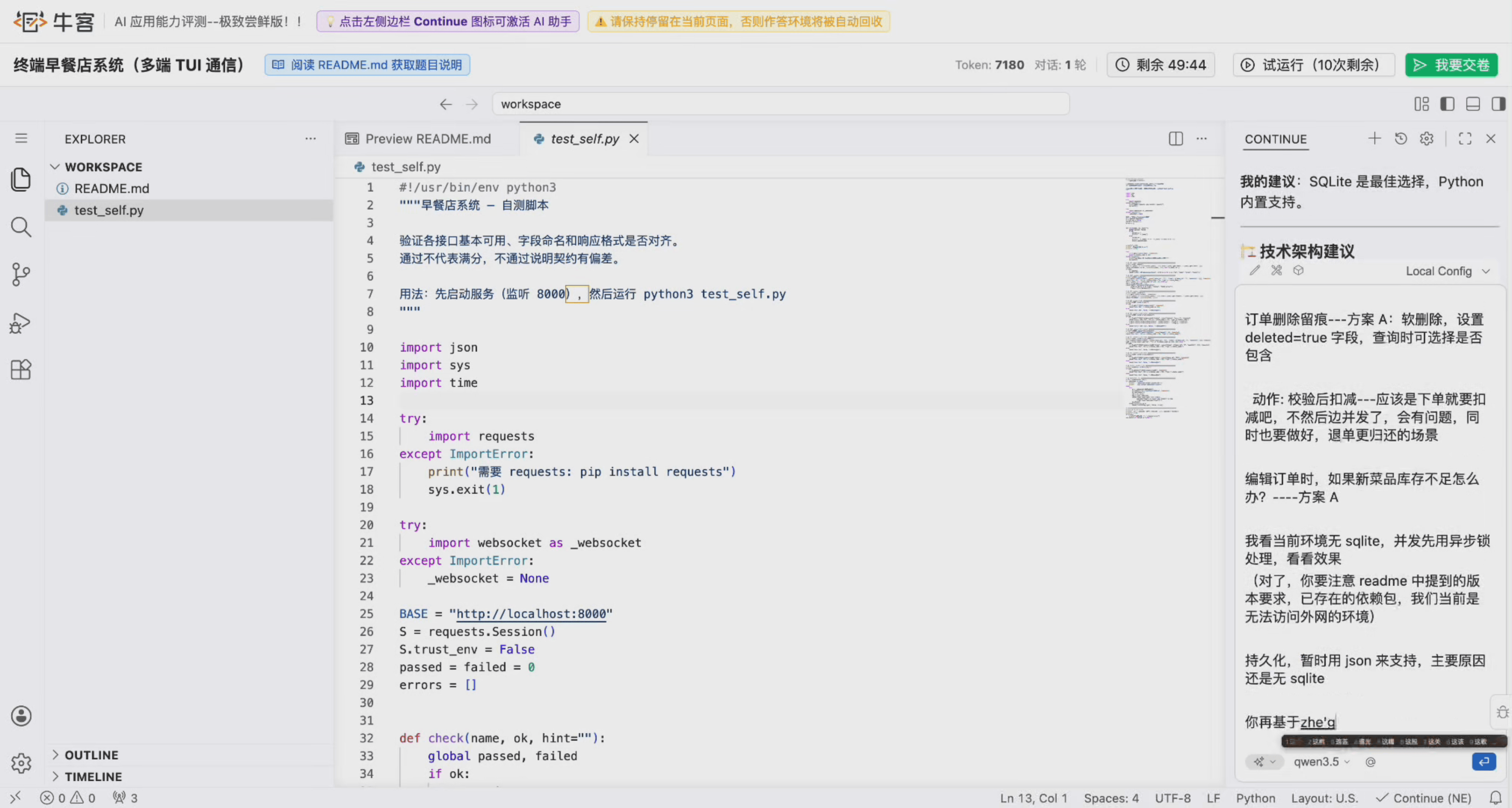Viewport: 1512px width, 808px height.
Task: Open the Search view in the activity bar
Action: click(21, 227)
